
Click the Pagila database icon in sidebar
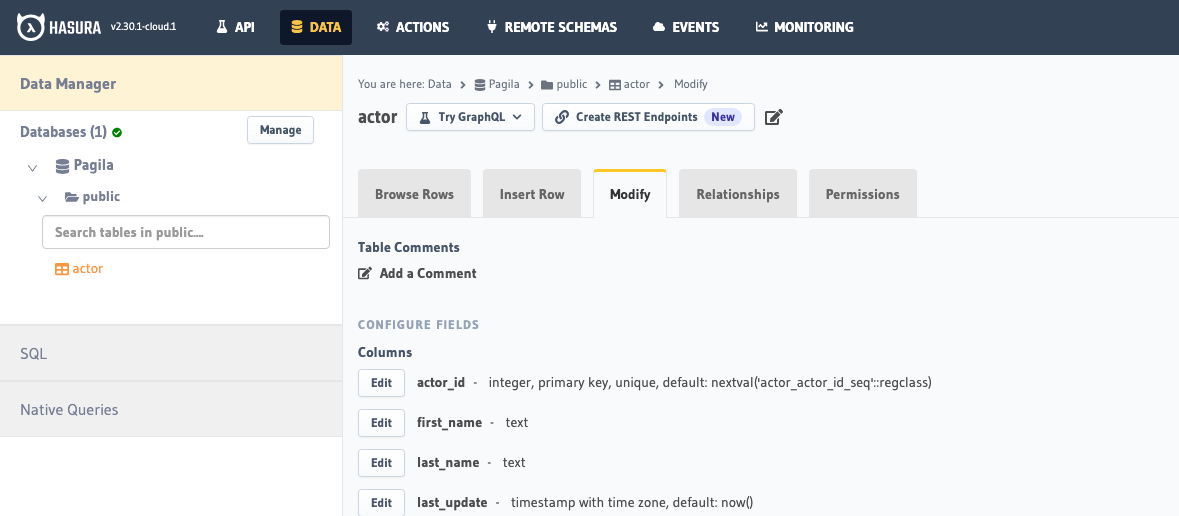(x=62, y=165)
